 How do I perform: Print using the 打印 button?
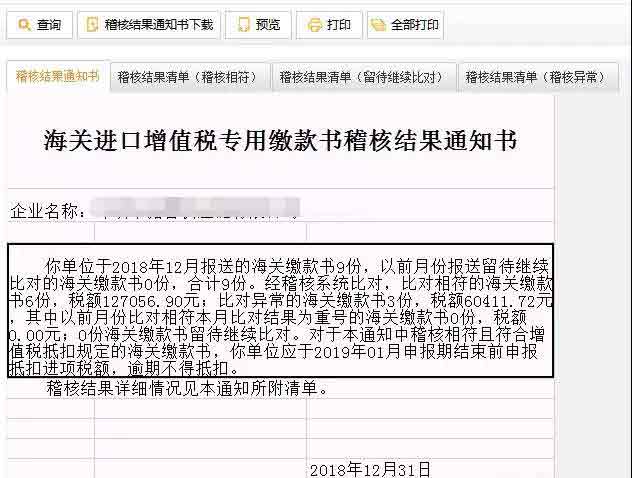tap(329, 25)
